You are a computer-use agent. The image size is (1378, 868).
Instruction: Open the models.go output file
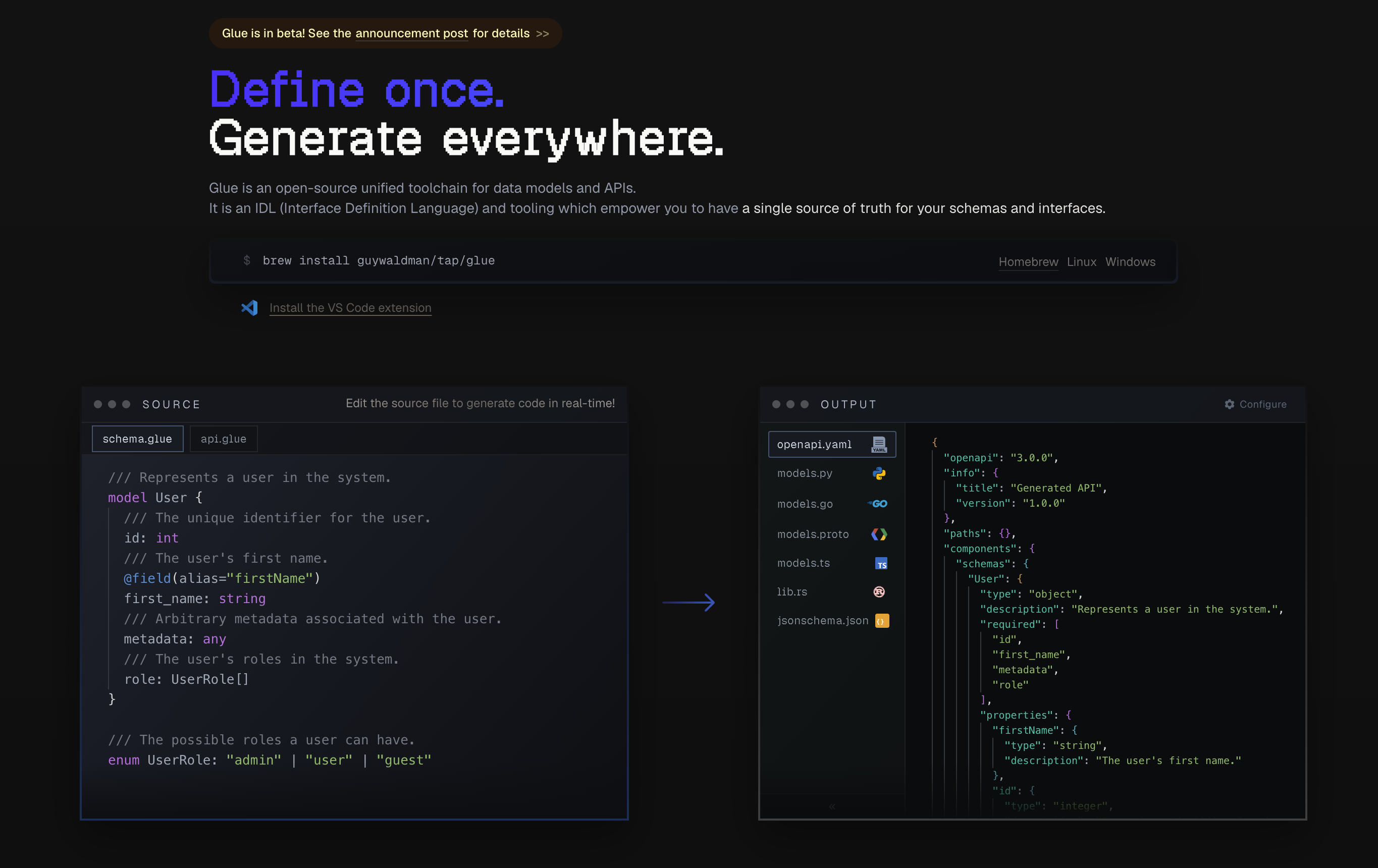(x=832, y=504)
